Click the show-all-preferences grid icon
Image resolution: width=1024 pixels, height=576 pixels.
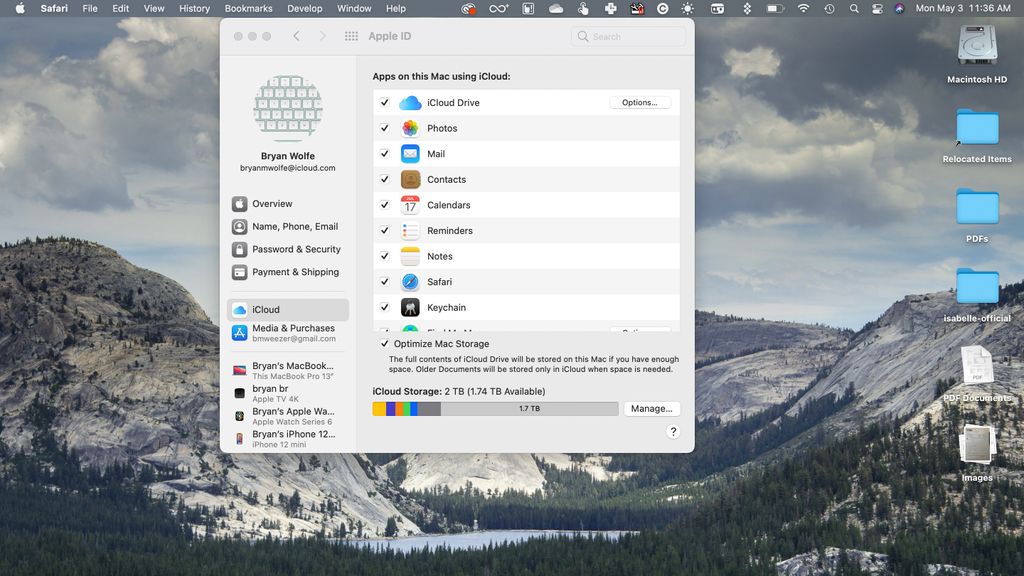[x=351, y=35]
